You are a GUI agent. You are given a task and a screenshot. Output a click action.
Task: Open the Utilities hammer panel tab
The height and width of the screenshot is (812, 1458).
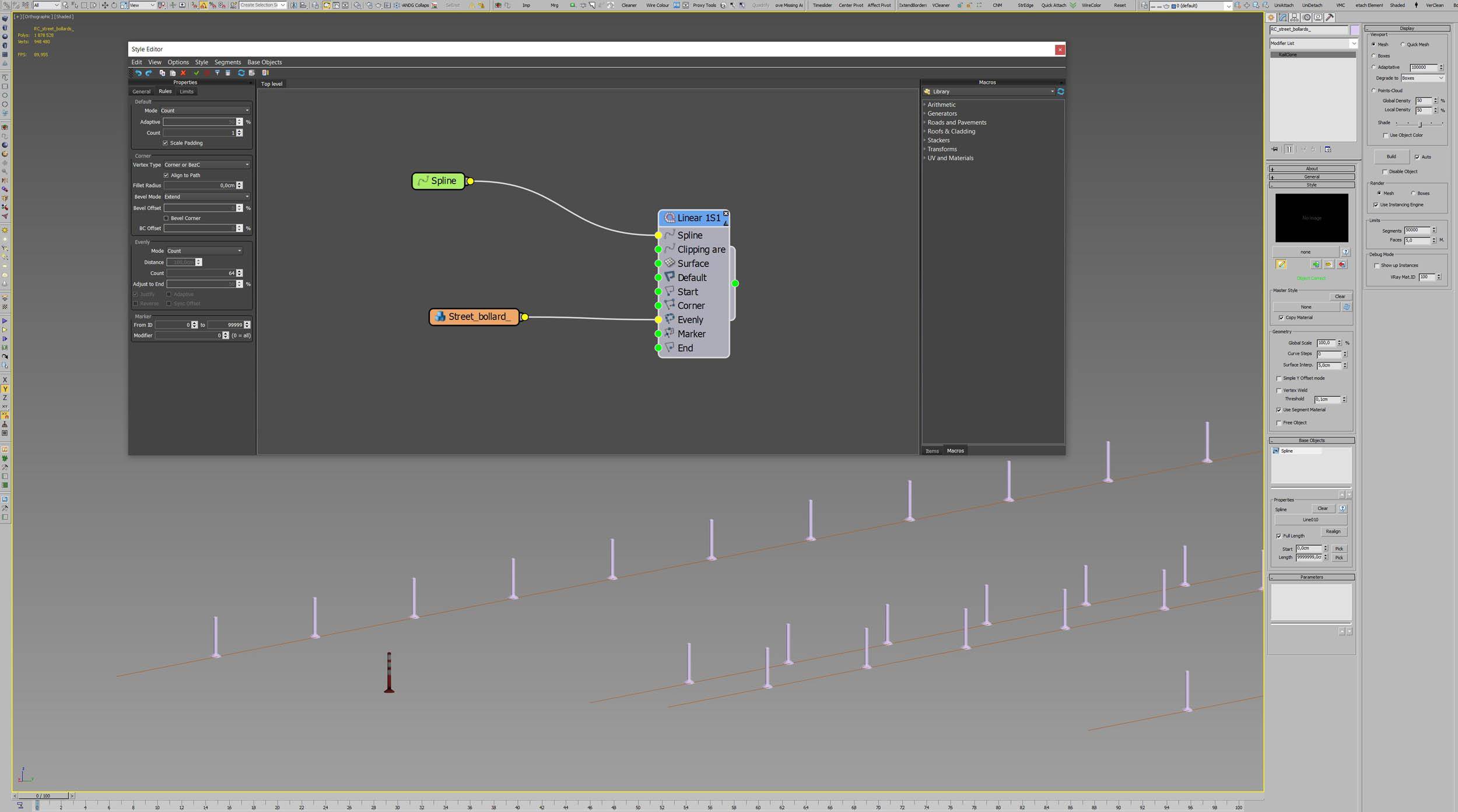pyautogui.click(x=1330, y=17)
